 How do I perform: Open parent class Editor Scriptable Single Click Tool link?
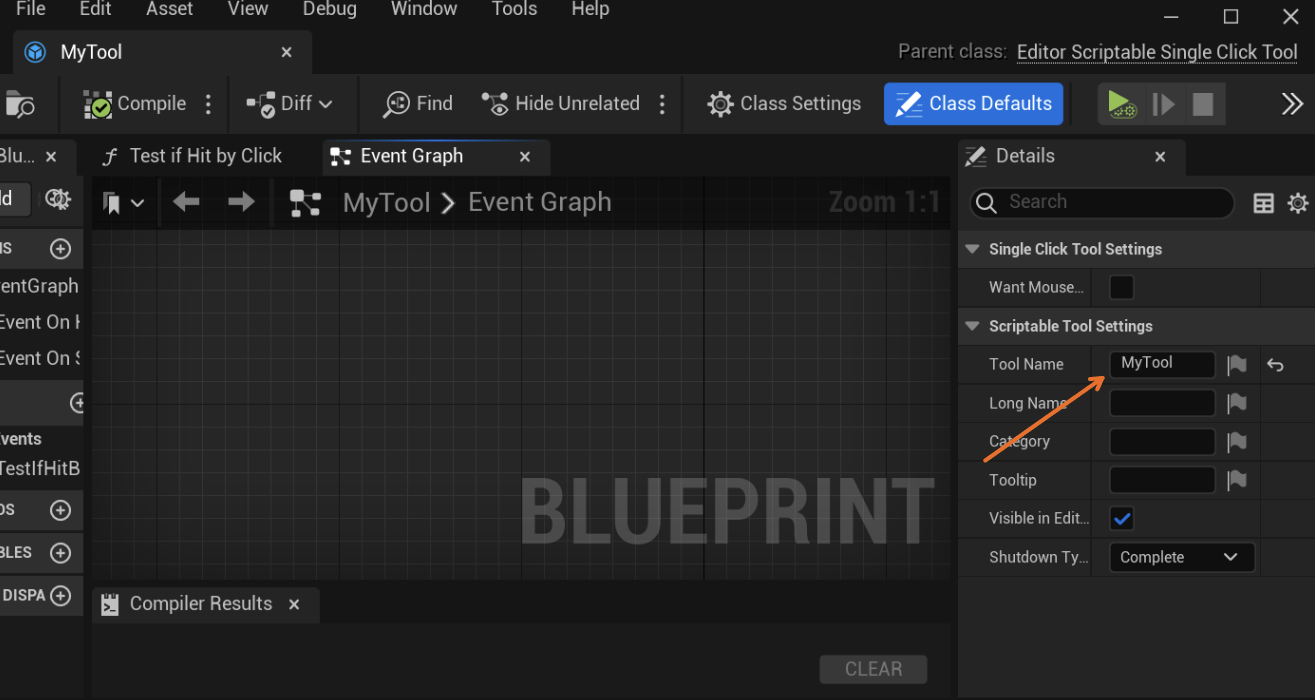tap(1157, 52)
